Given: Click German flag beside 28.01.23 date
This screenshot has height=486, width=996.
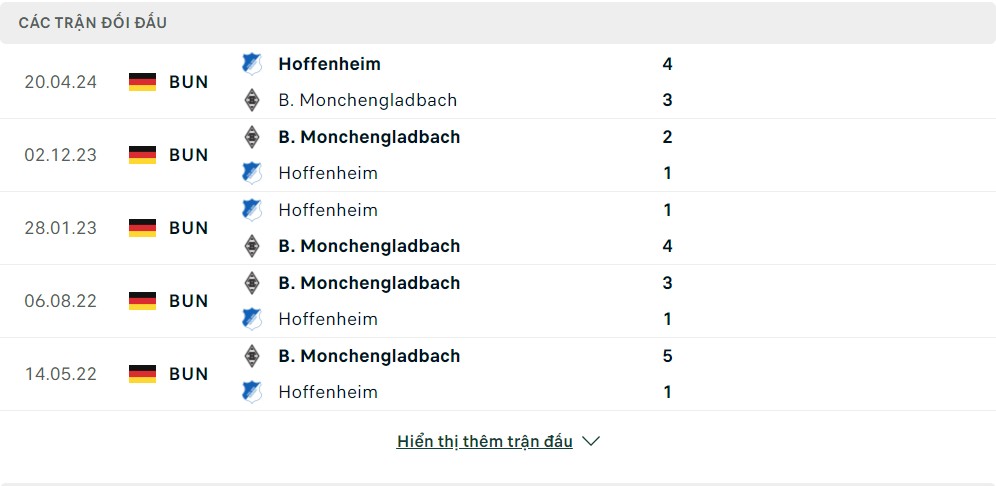Looking at the screenshot, I should [143, 228].
